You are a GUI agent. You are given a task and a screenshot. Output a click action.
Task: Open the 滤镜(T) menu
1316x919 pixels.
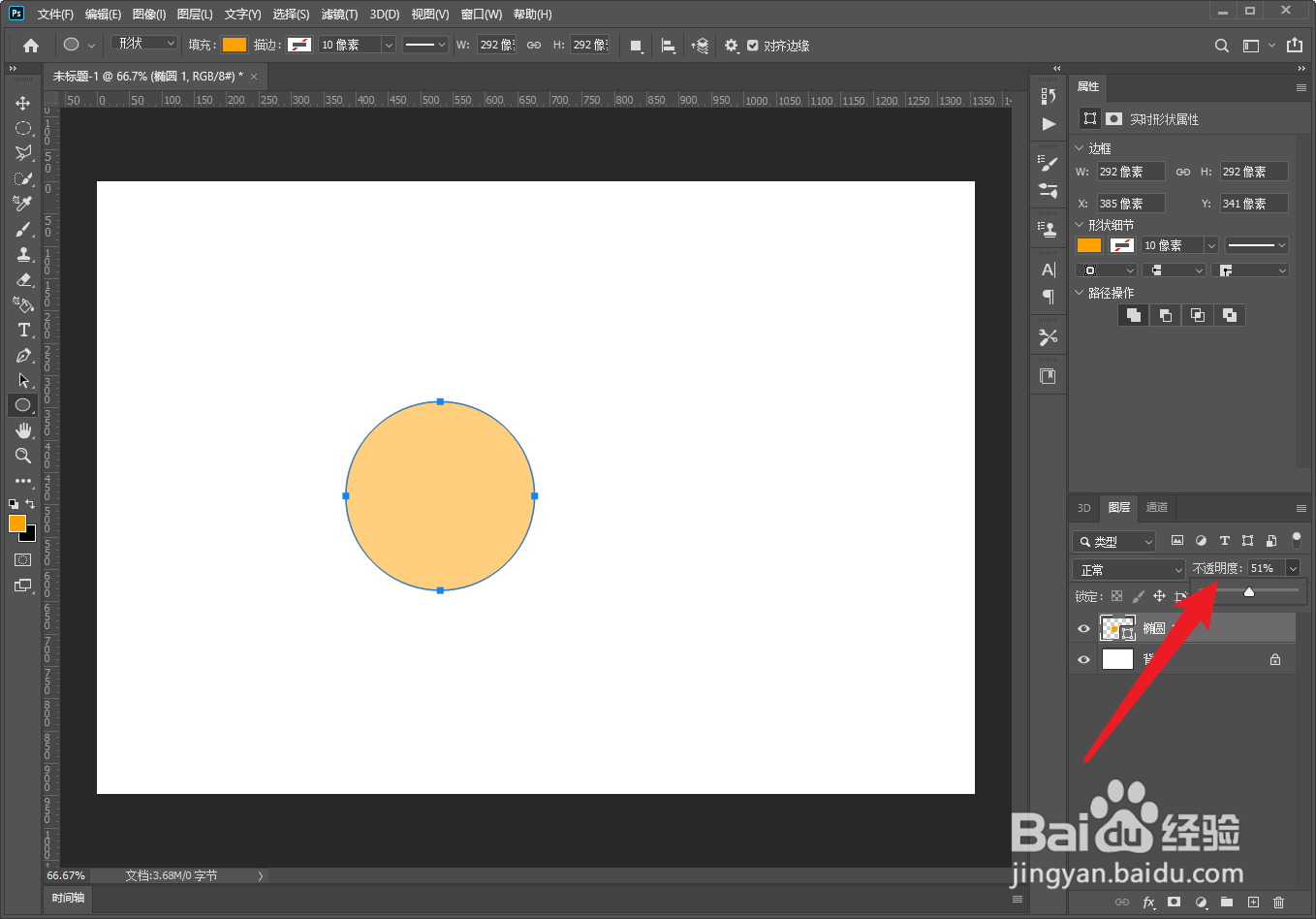[339, 15]
